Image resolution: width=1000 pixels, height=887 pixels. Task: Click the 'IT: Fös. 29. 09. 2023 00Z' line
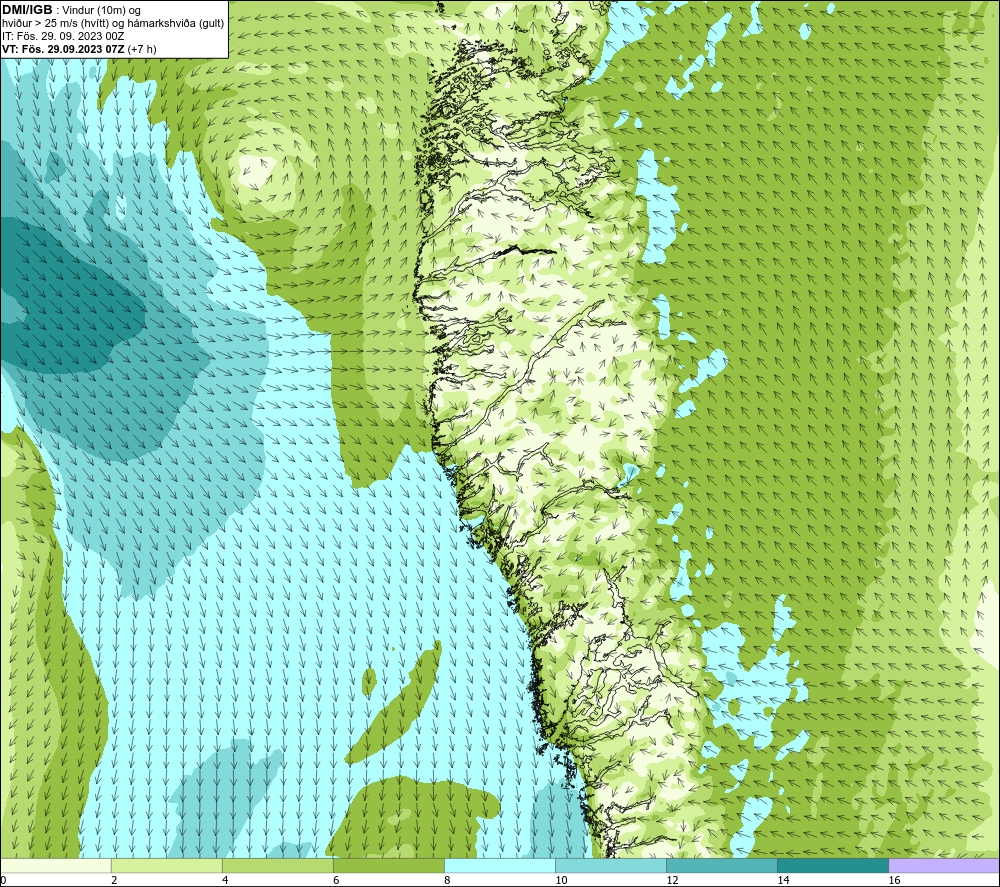[63, 36]
